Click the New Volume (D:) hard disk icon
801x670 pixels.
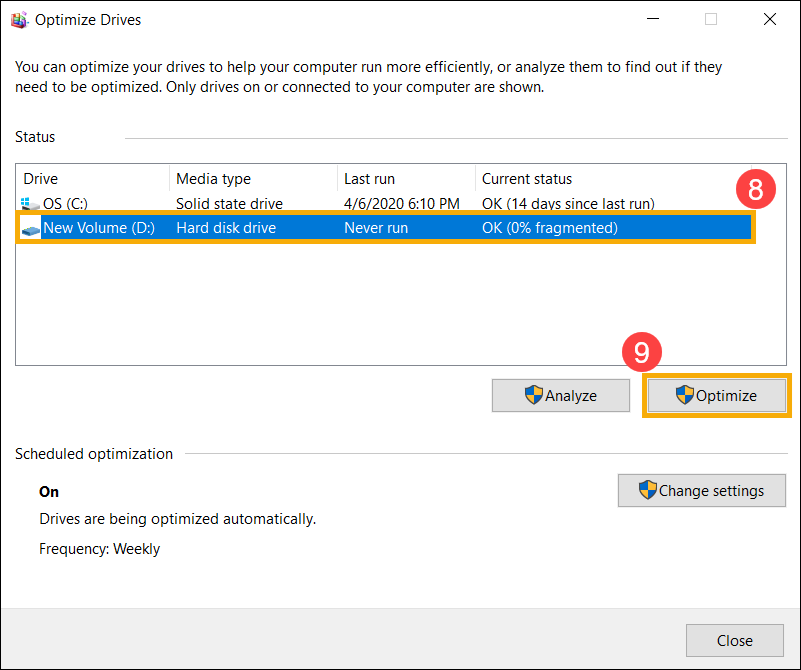[31, 228]
